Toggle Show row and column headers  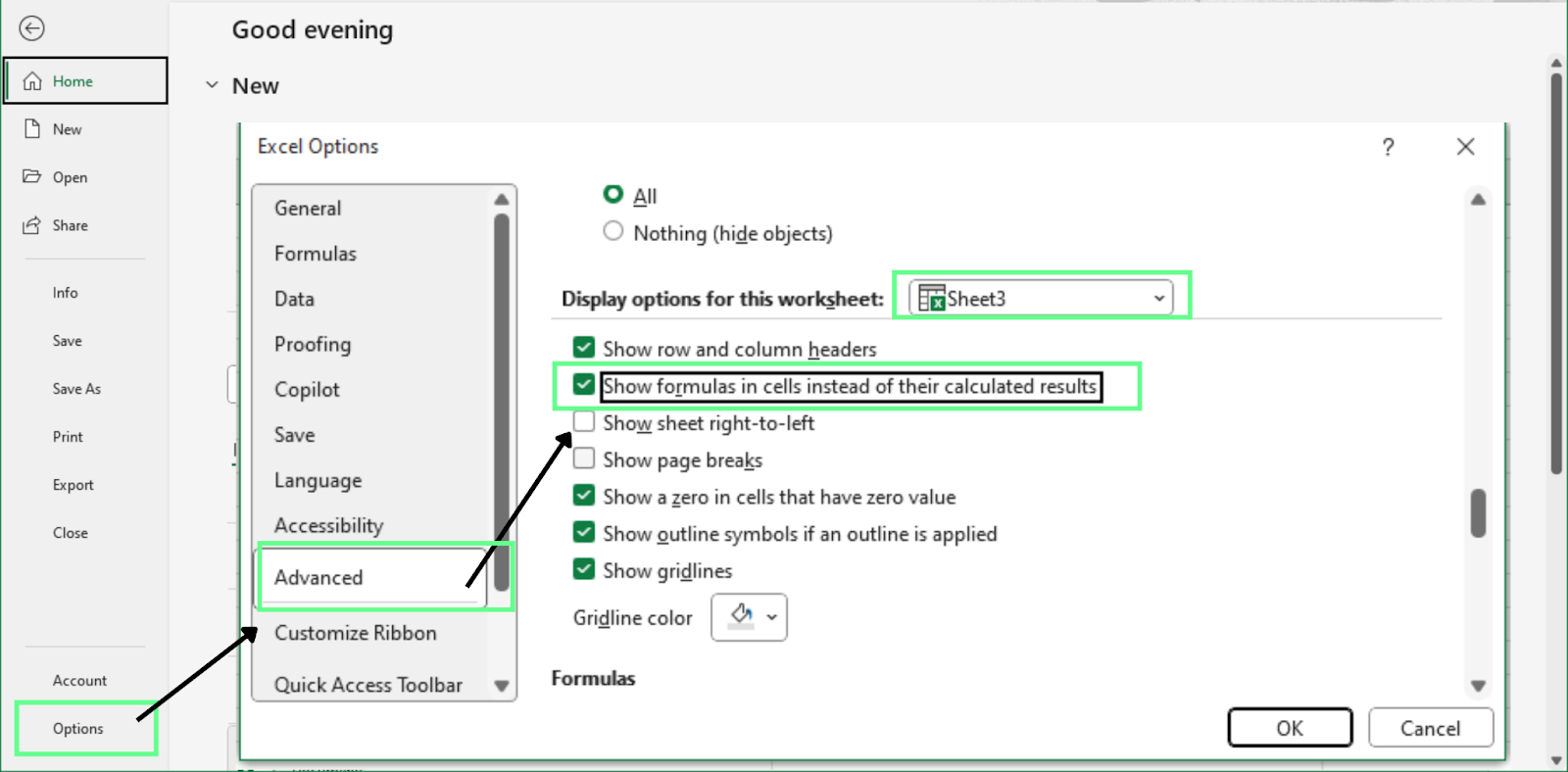(584, 347)
